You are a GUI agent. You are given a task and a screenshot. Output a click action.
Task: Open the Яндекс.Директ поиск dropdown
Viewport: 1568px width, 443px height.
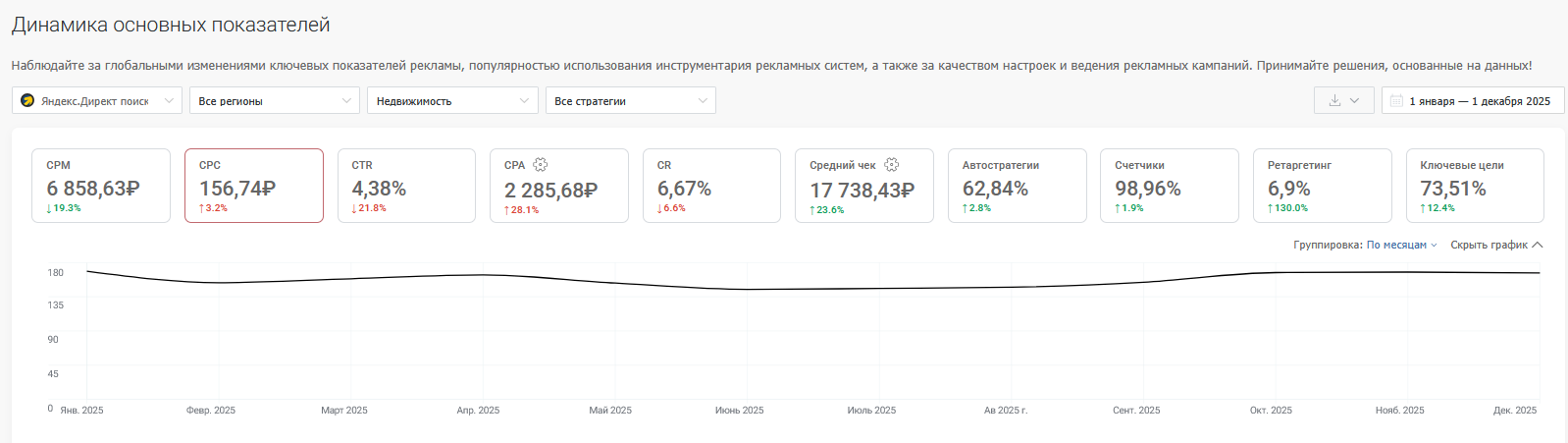coord(97,100)
